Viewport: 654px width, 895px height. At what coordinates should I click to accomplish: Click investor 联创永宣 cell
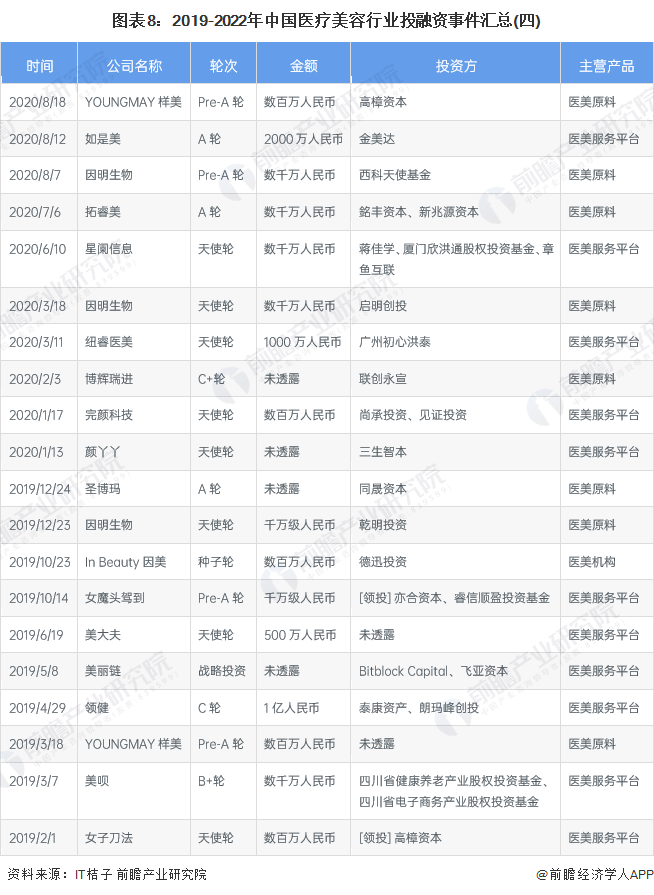384,379
